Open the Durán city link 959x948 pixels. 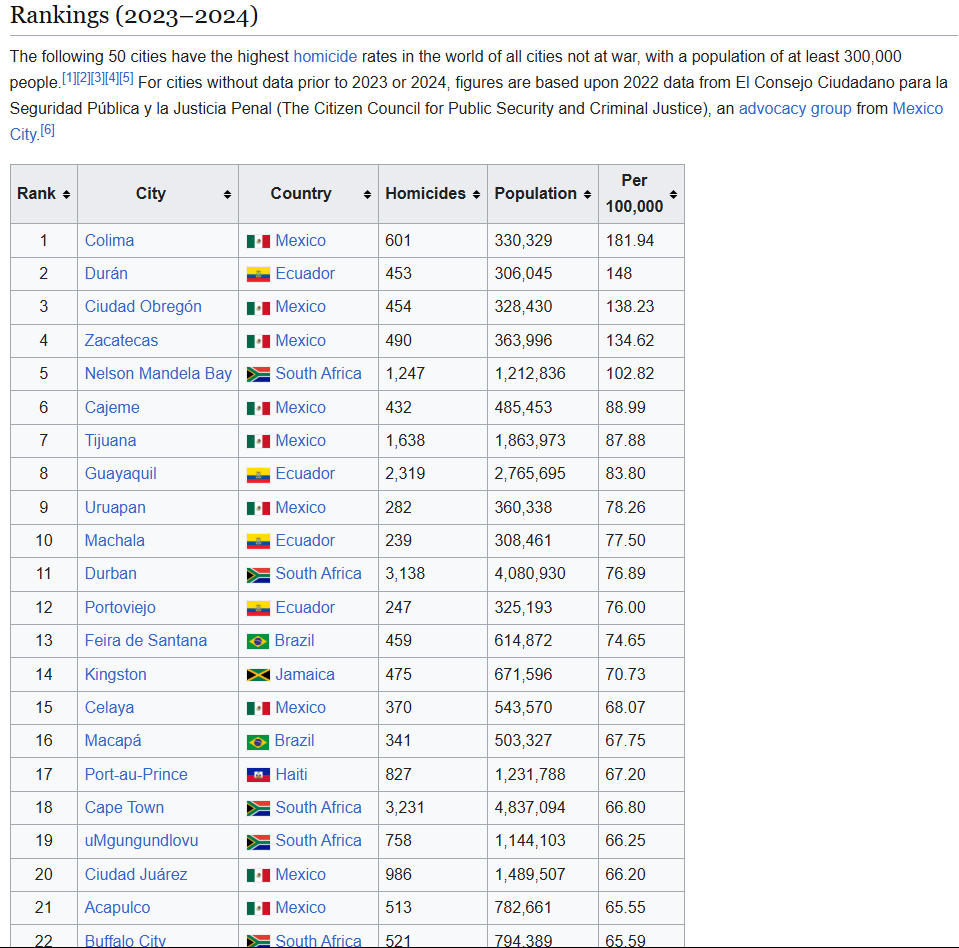(106, 273)
